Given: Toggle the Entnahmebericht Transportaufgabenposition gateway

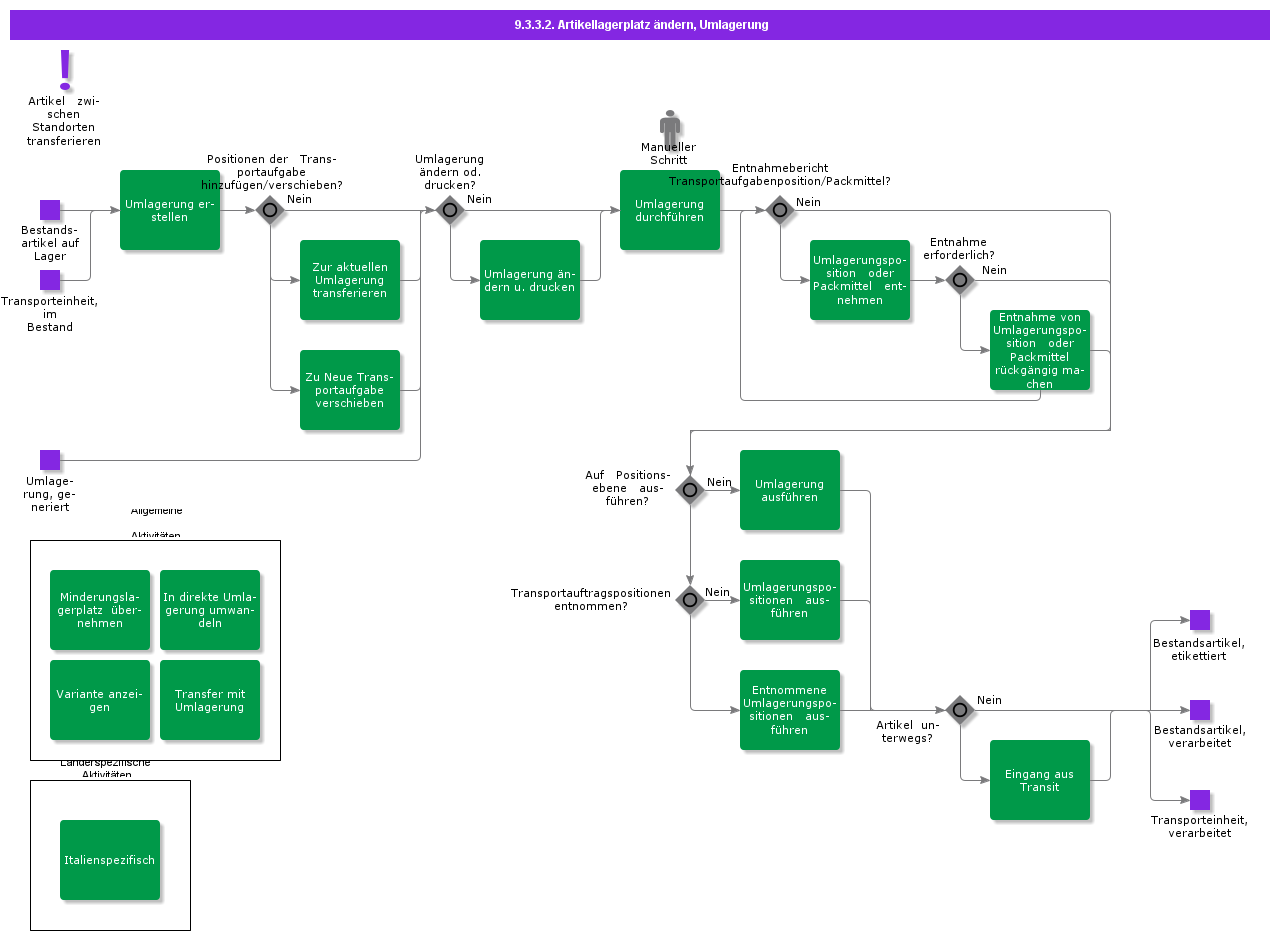Looking at the screenshot, I should click(780, 210).
